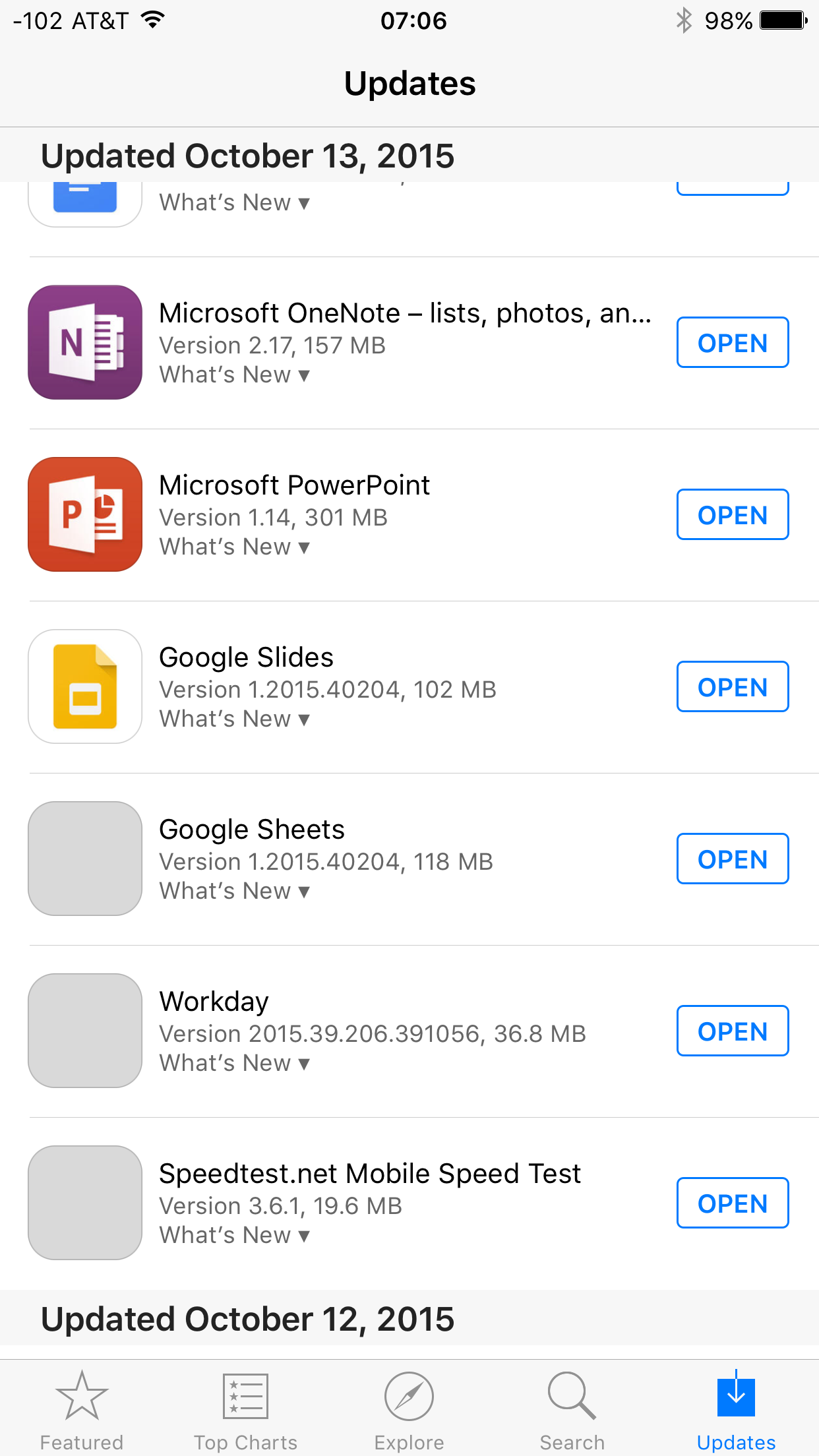Expand What's New for Microsoft PowerPoint
Viewport: 819px width, 1456px height.
(x=234, y=547)
